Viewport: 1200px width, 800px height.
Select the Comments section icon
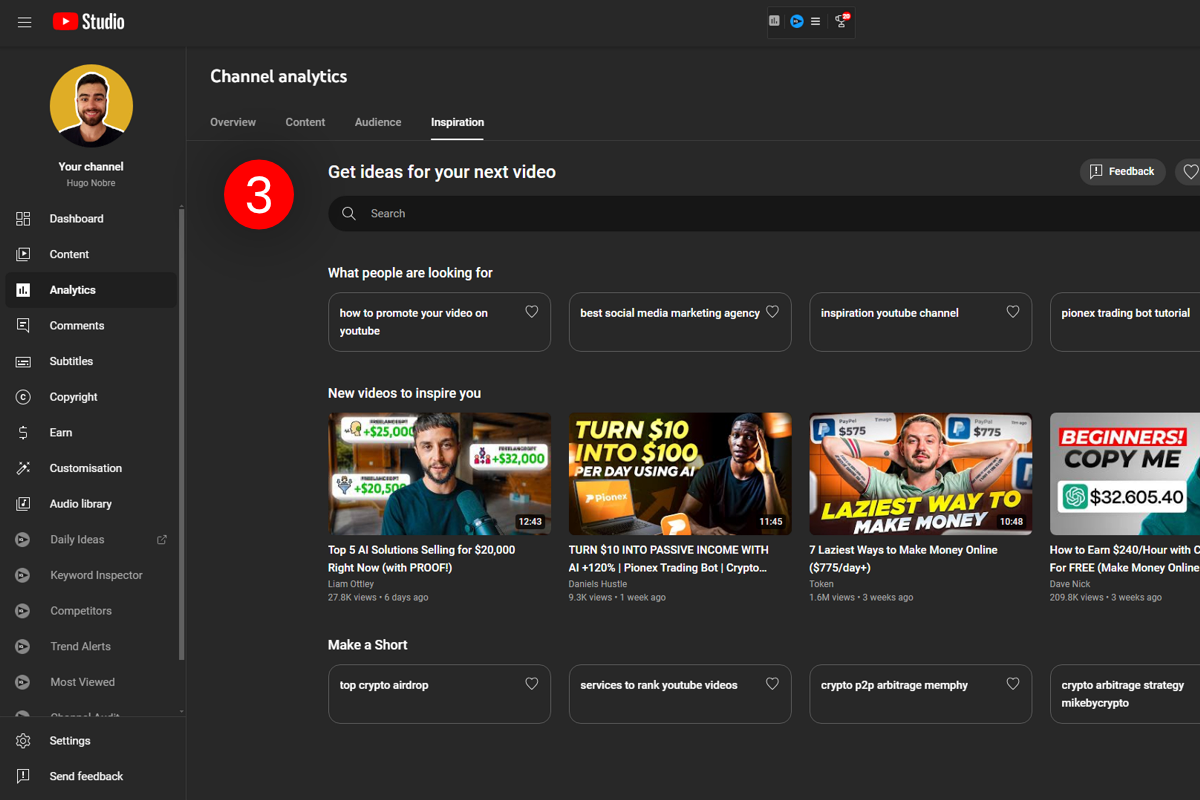(22, 325)
